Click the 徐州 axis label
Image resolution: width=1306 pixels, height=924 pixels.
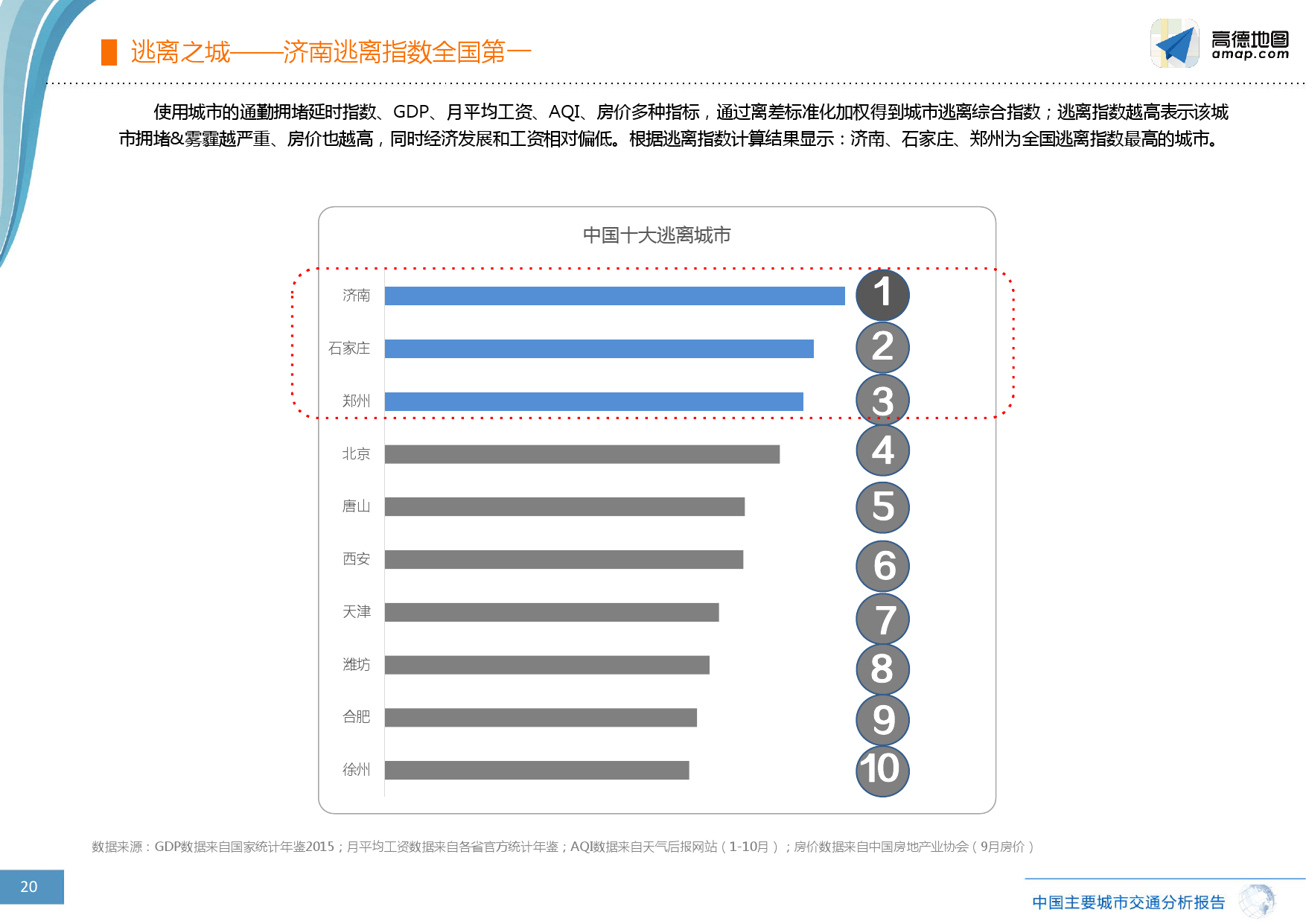(x=356, y=770)
